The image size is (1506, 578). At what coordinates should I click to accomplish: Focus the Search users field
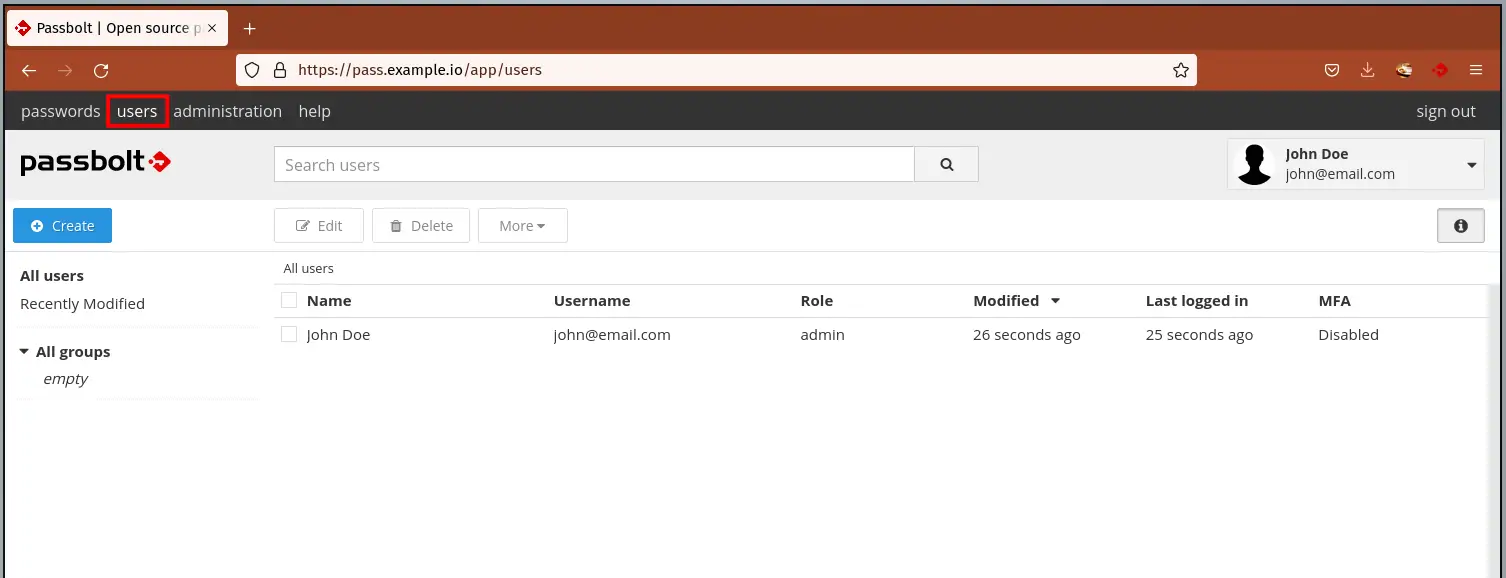click(x=594, y=165)
